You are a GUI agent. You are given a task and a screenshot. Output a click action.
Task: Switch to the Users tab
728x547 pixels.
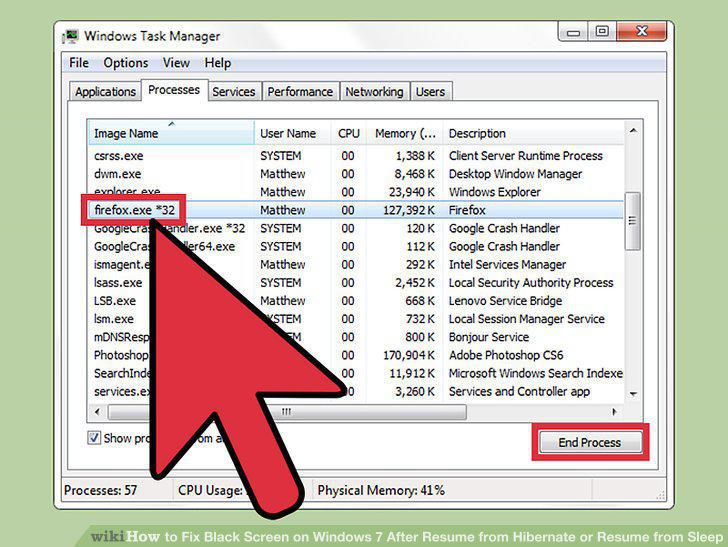coord(430,91)
